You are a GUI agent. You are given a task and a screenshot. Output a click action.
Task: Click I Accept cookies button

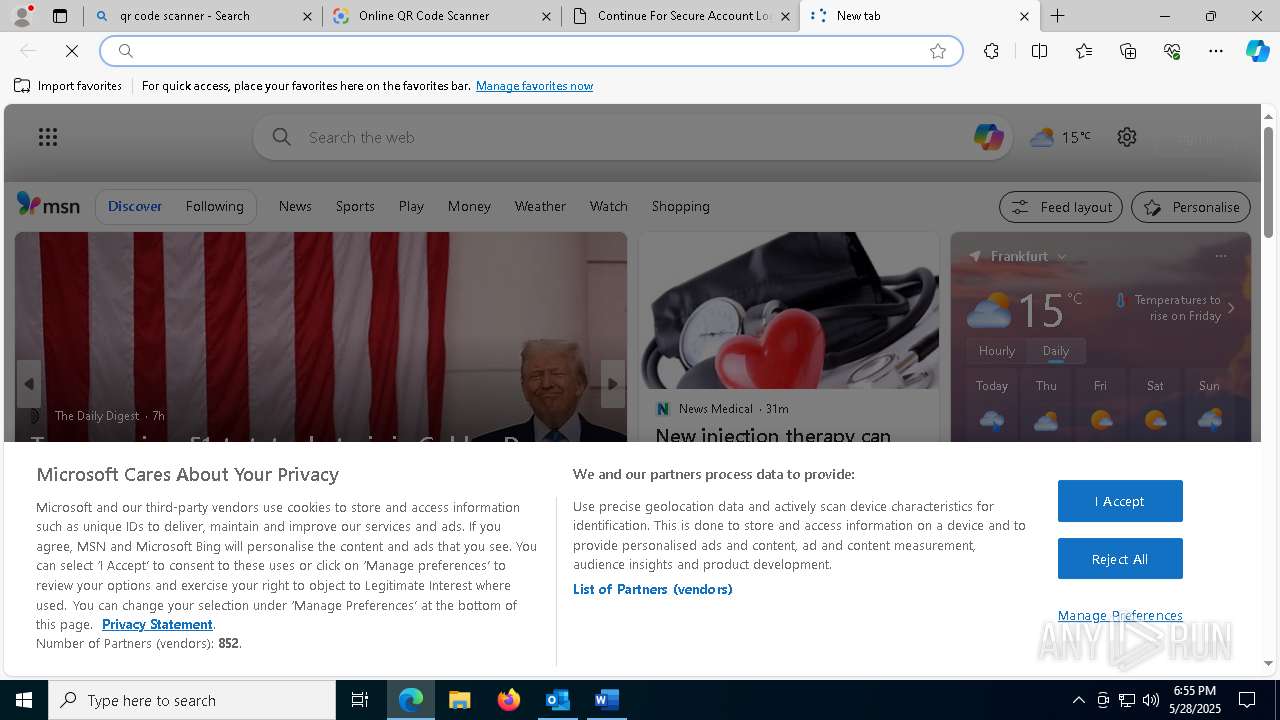pos(1120,501)
